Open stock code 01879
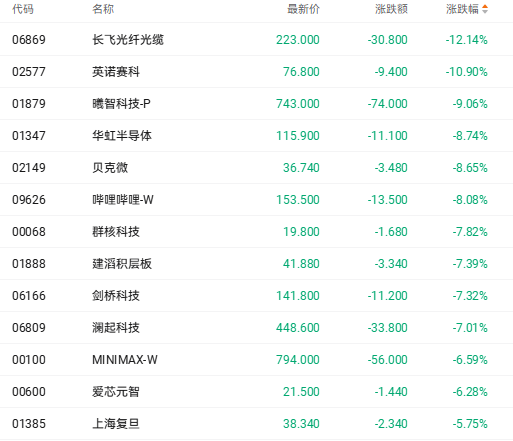This screenshot has width=513, height=441. coord(29,104)
